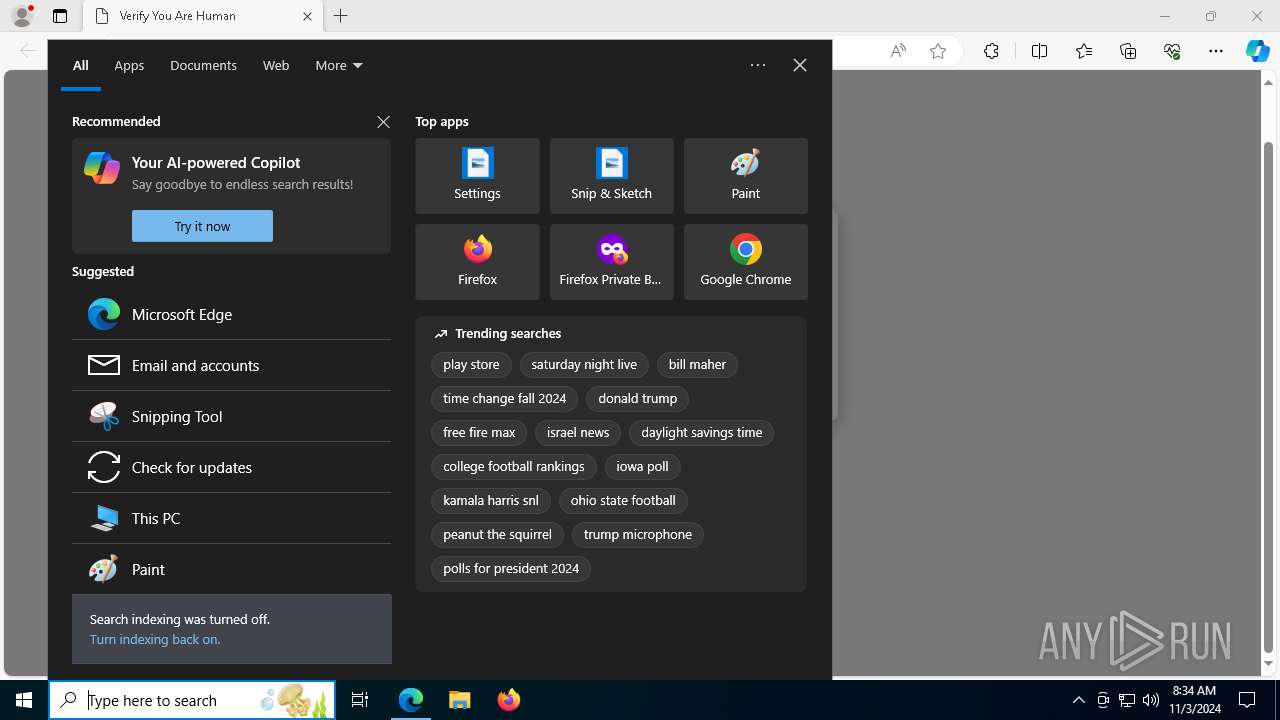
Task: Search trending 'ohio state football'
Action: [x=623, y=501]
